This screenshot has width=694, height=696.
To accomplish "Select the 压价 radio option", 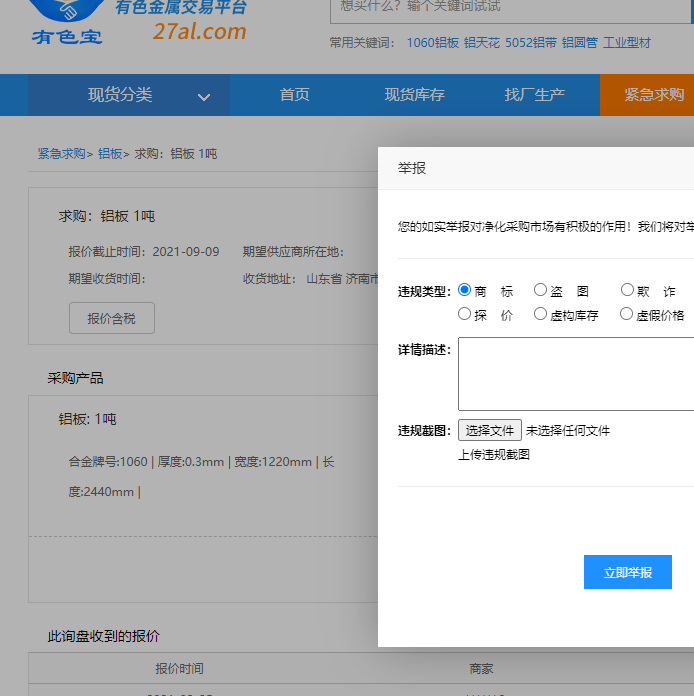I will coord(465,314).
